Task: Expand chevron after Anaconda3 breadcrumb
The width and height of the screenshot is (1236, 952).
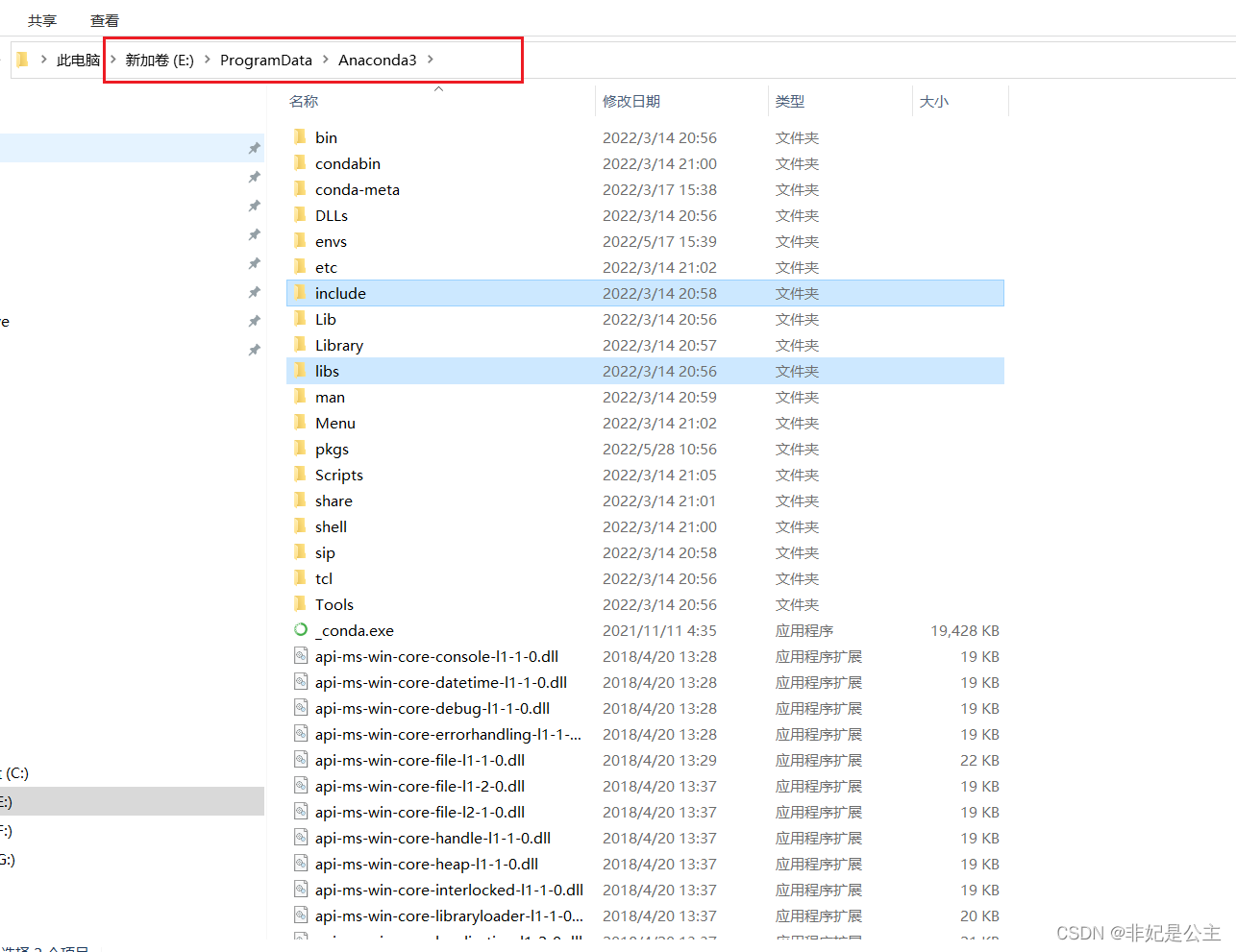Action: (x=430, y=60)
